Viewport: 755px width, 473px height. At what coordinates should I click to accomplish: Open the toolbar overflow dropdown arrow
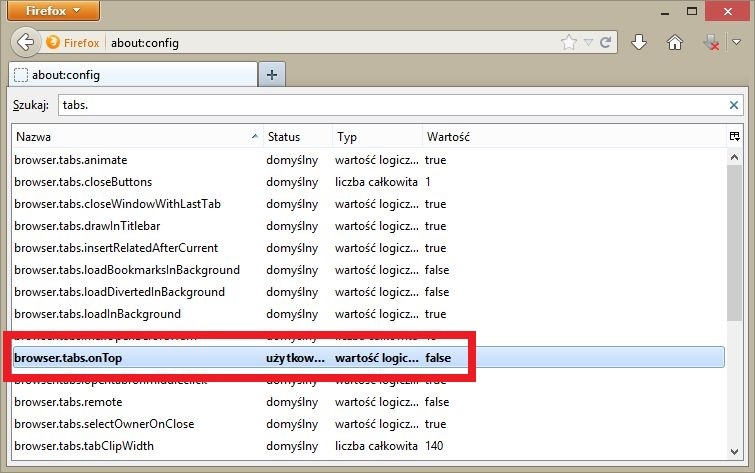pyautogui.click(x=736, y=42)
